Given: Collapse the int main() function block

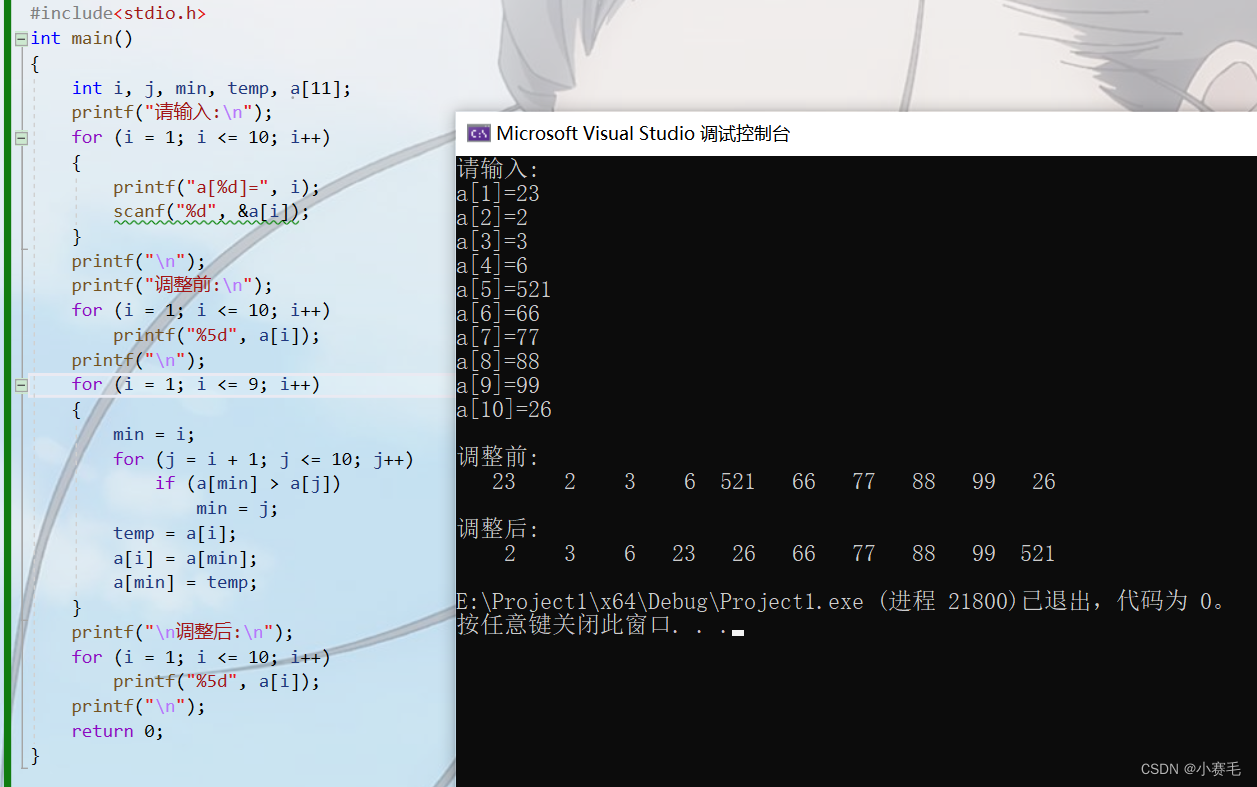Looking at the screenshot, I should coord(21,39).
